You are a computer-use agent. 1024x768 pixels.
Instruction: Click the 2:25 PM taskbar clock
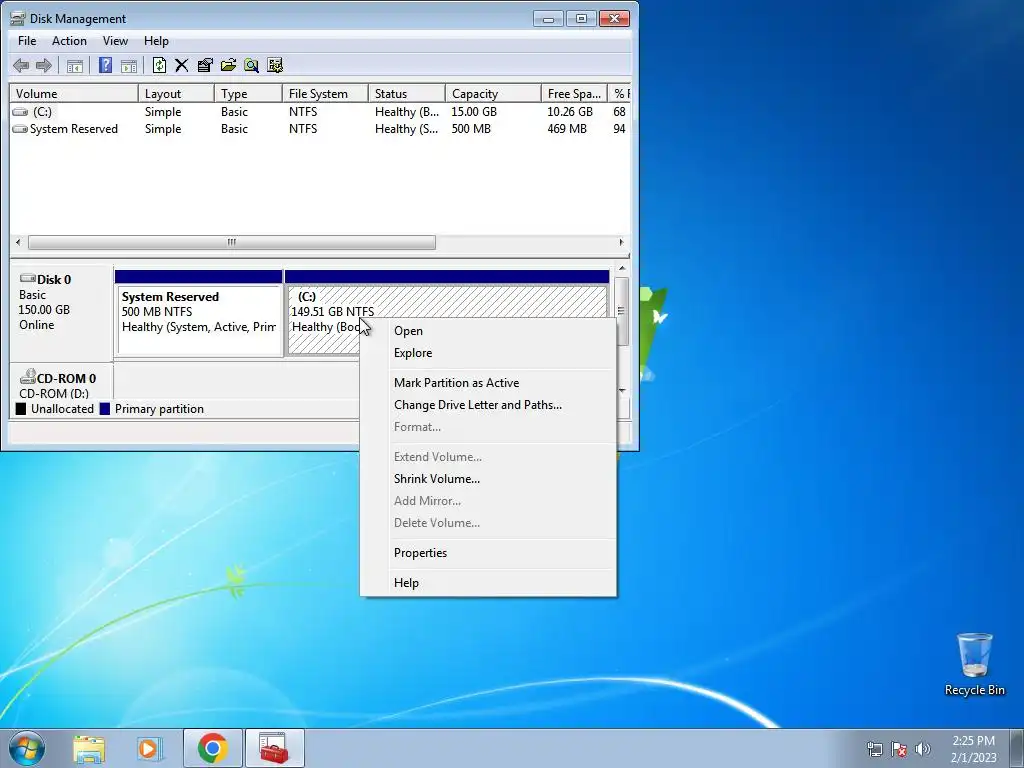point(973,741)
